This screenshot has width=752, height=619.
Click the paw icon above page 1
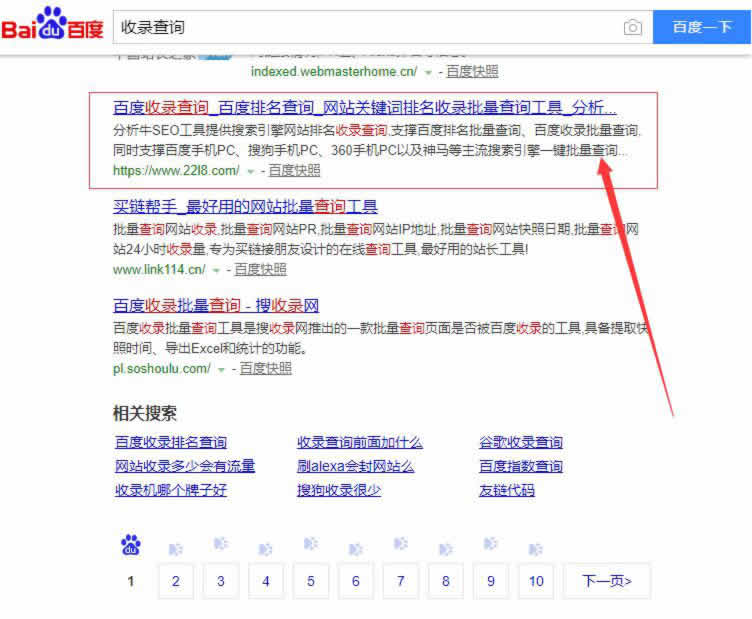click(x=131, y=546)
